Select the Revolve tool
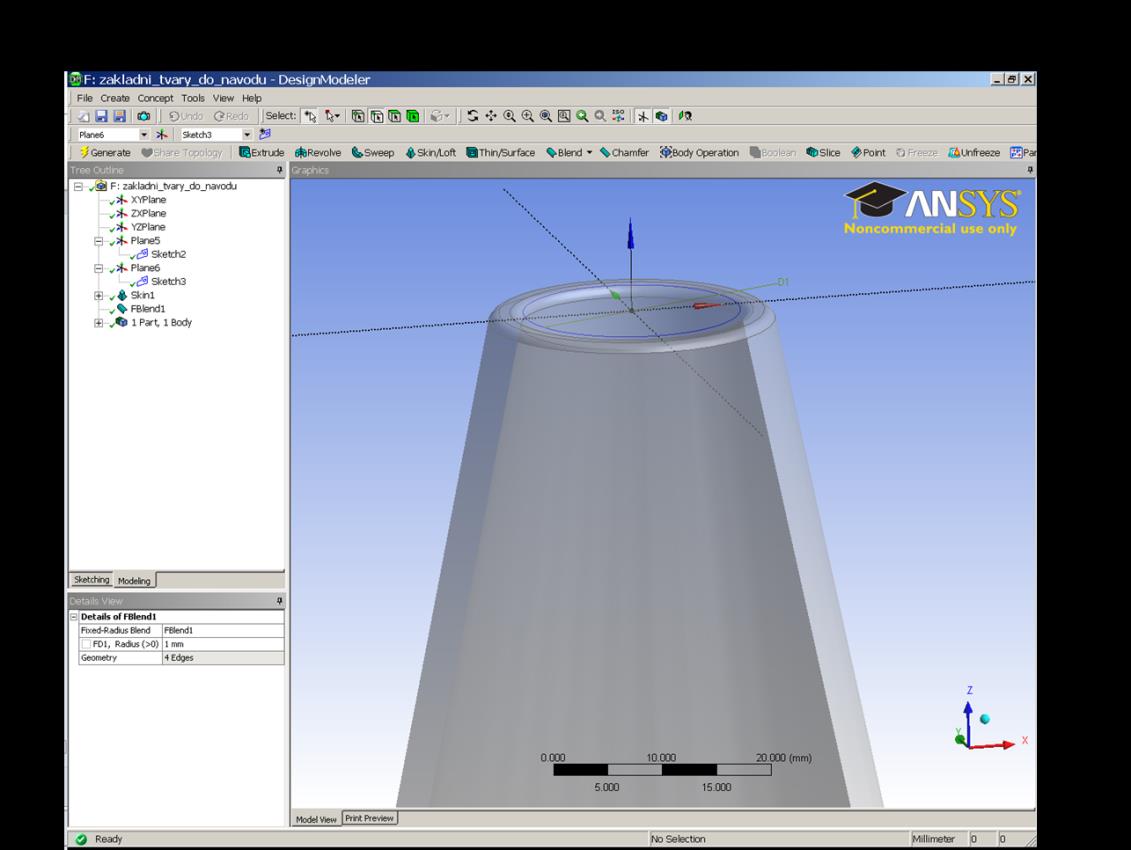Viewport: 1131px width, 850px height. (318, 152)
